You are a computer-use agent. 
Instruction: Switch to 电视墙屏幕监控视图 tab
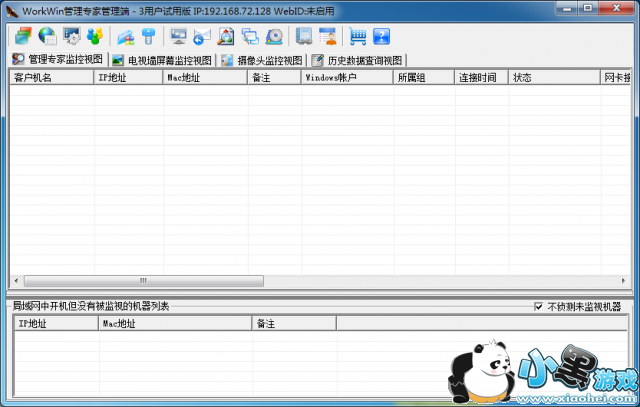pyautogui.click(x=162, y=60)
